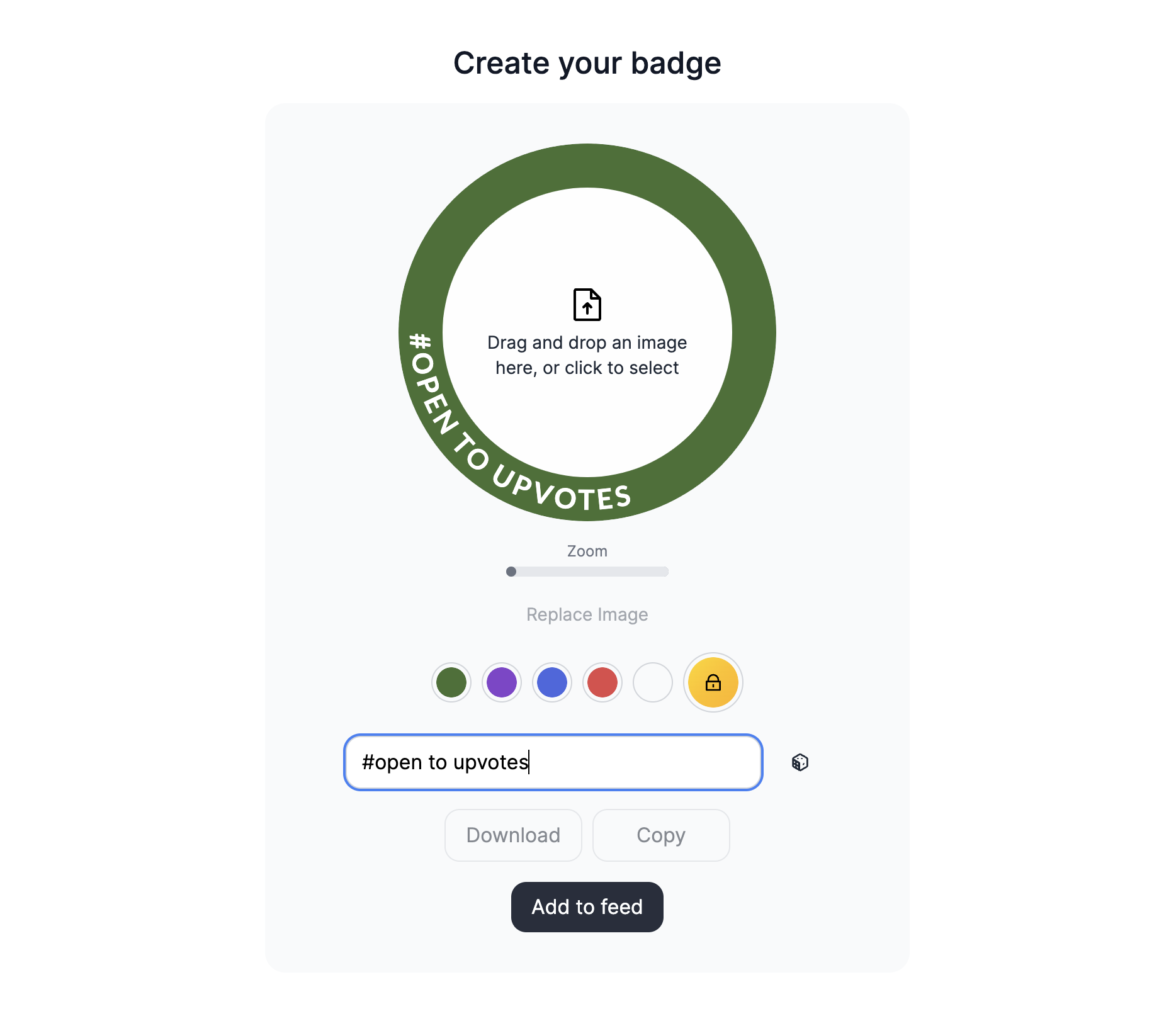Click the green badge ring at its top
The image size is (1176, 1016).
587,166
